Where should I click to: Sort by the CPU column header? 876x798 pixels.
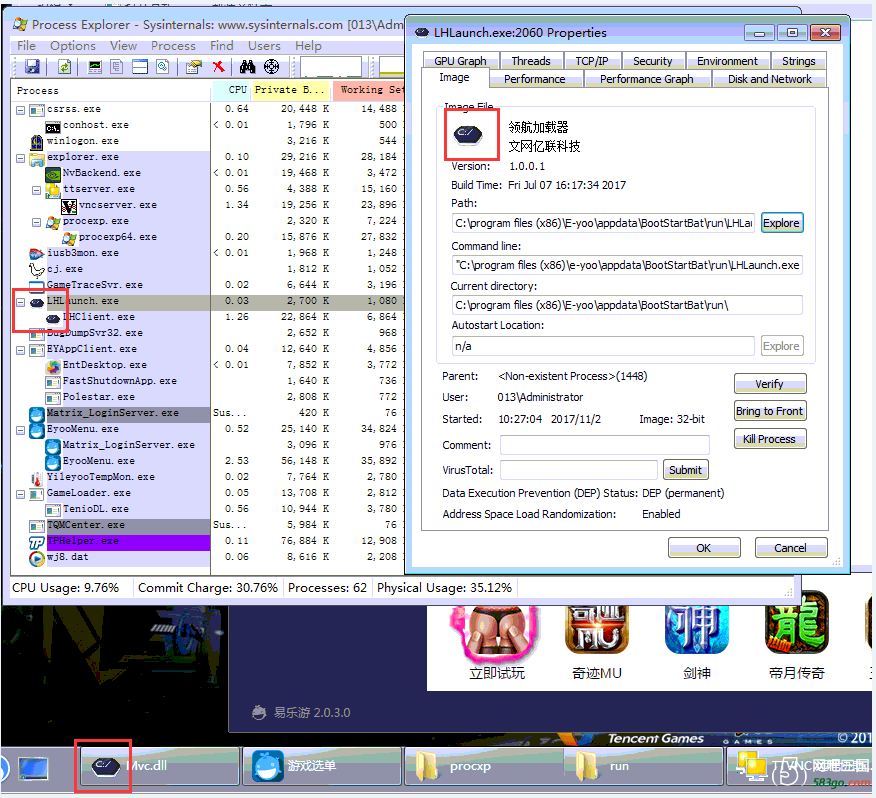pos(231,90)
